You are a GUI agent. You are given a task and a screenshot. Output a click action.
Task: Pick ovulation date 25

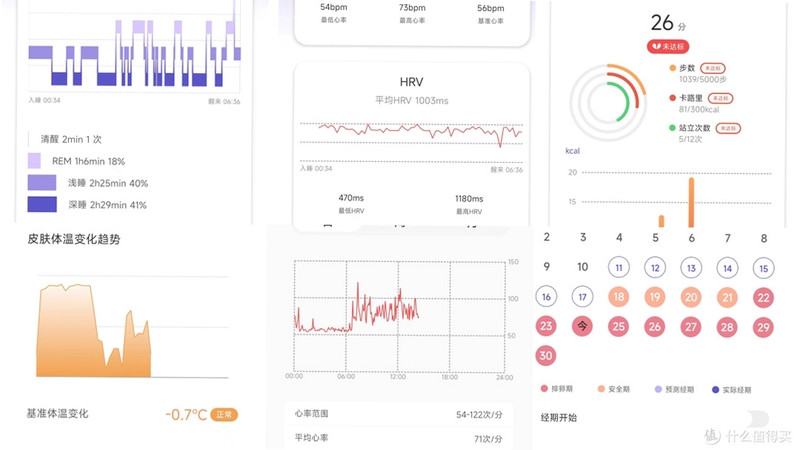coord(618,326)
